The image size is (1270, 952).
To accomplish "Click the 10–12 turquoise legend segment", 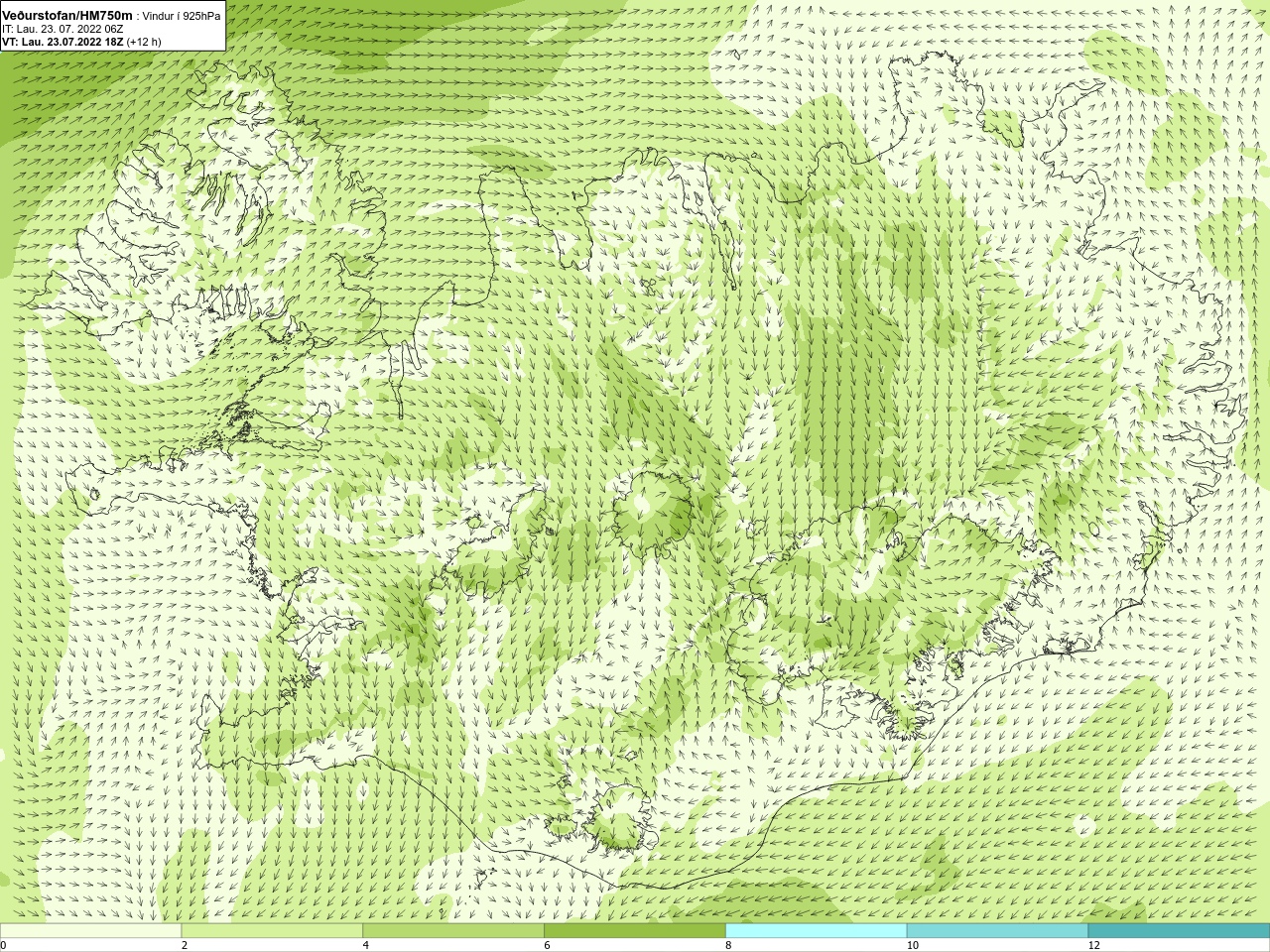I will pos(997,930).
